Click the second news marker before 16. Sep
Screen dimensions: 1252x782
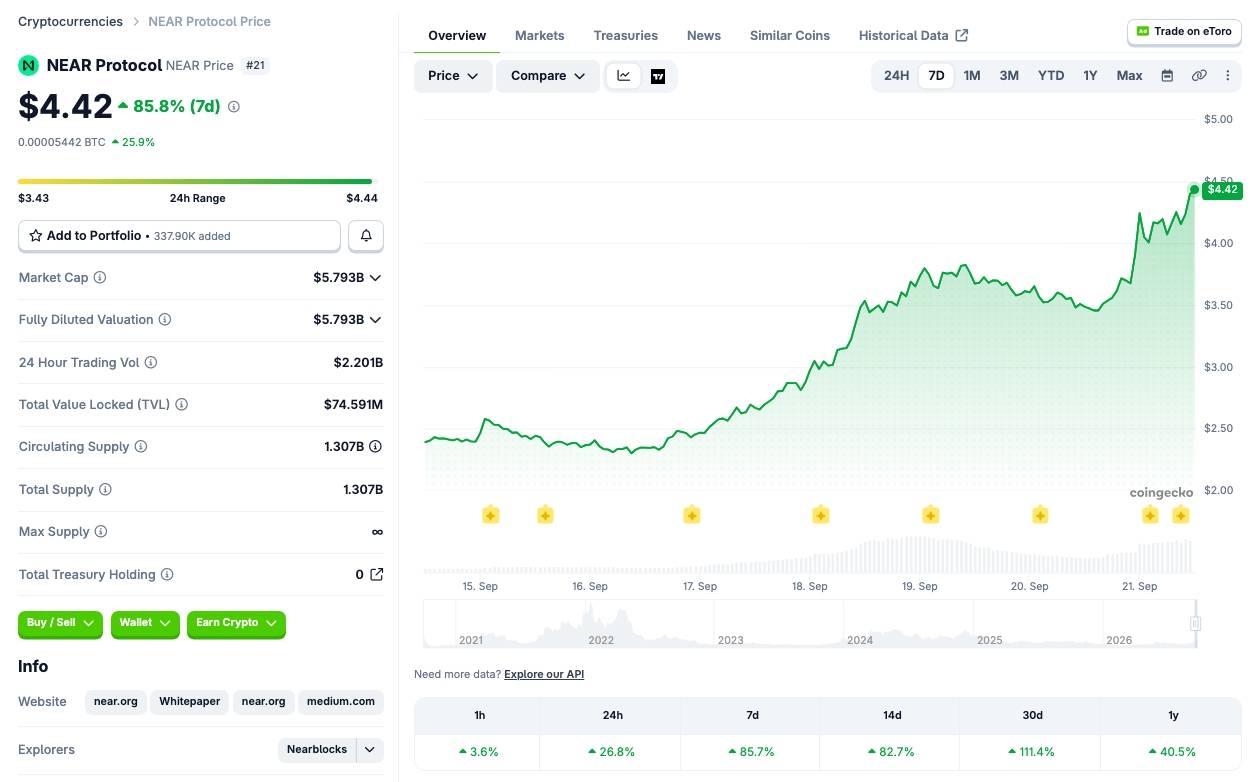point(545,515)
